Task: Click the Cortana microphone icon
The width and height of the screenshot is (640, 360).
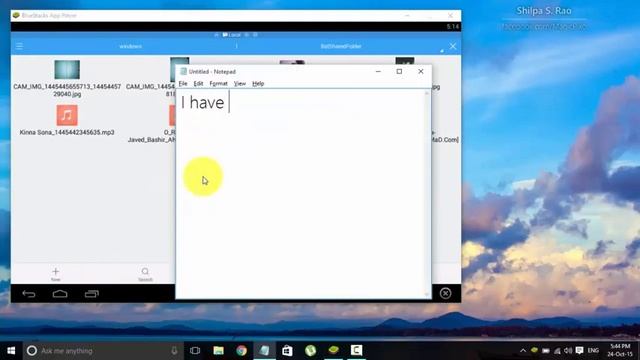Action: coord(174,351)
